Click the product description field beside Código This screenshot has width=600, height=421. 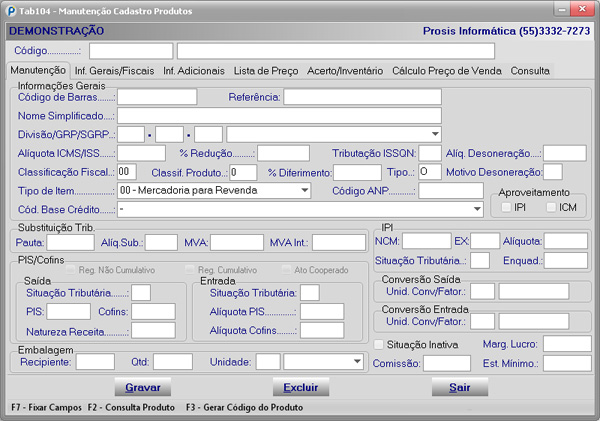336,51
